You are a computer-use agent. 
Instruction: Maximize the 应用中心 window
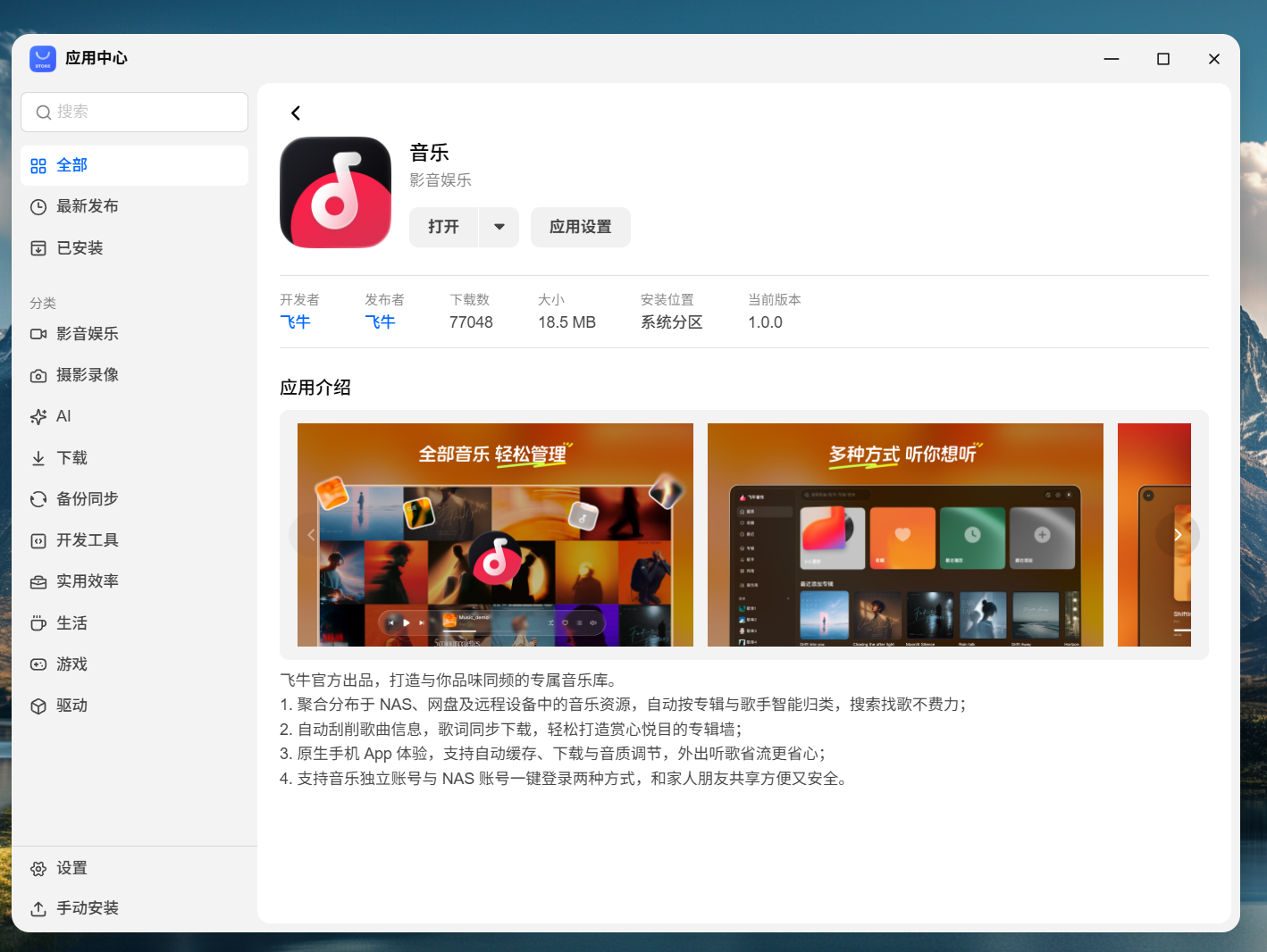(1163, 59)
